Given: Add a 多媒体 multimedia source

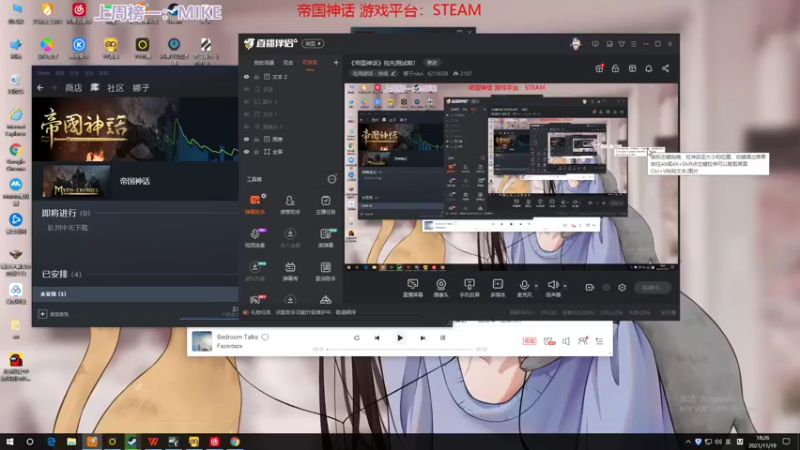Looking at the screenshot, I should [x=497, y=288].
